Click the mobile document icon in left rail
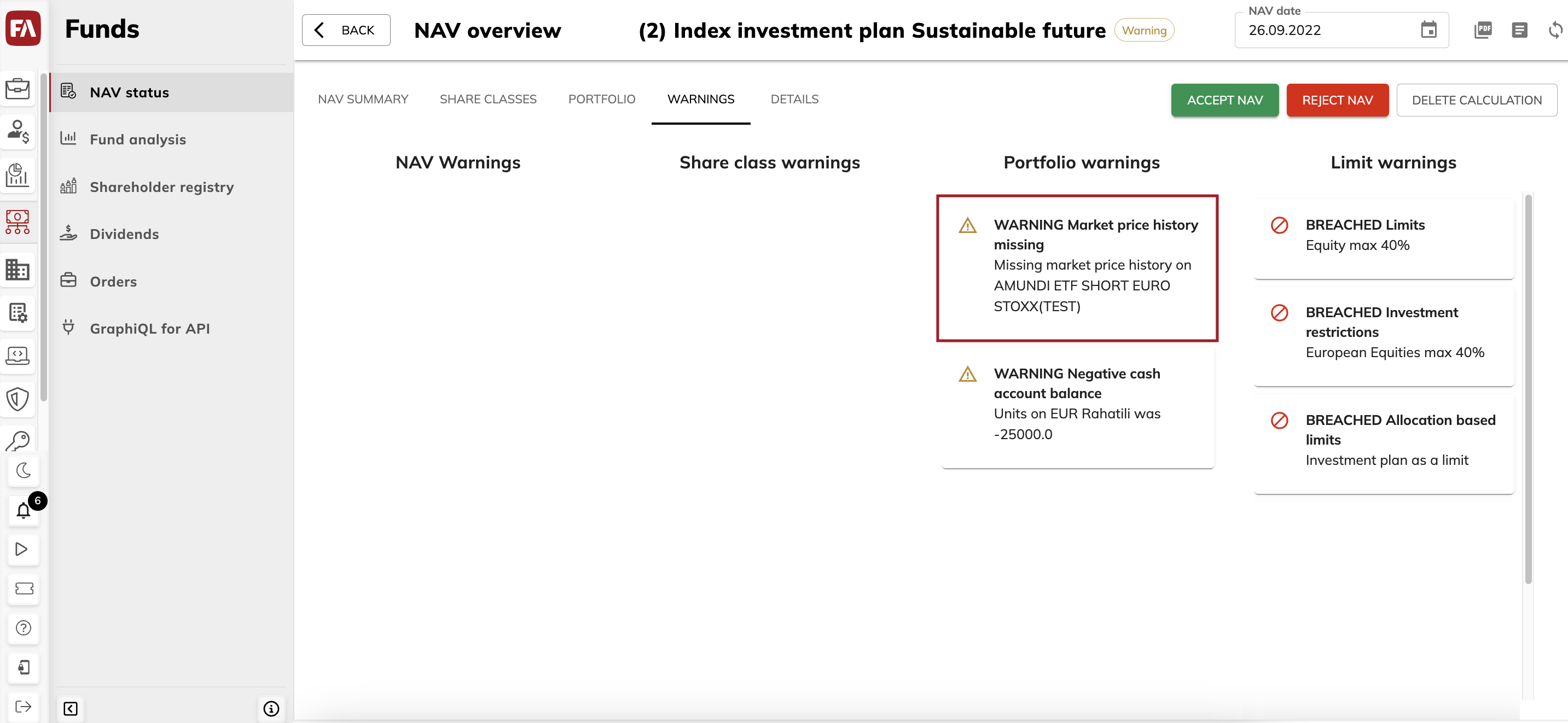The height and width of the screenshot is (723, 1568). (23, 668)
